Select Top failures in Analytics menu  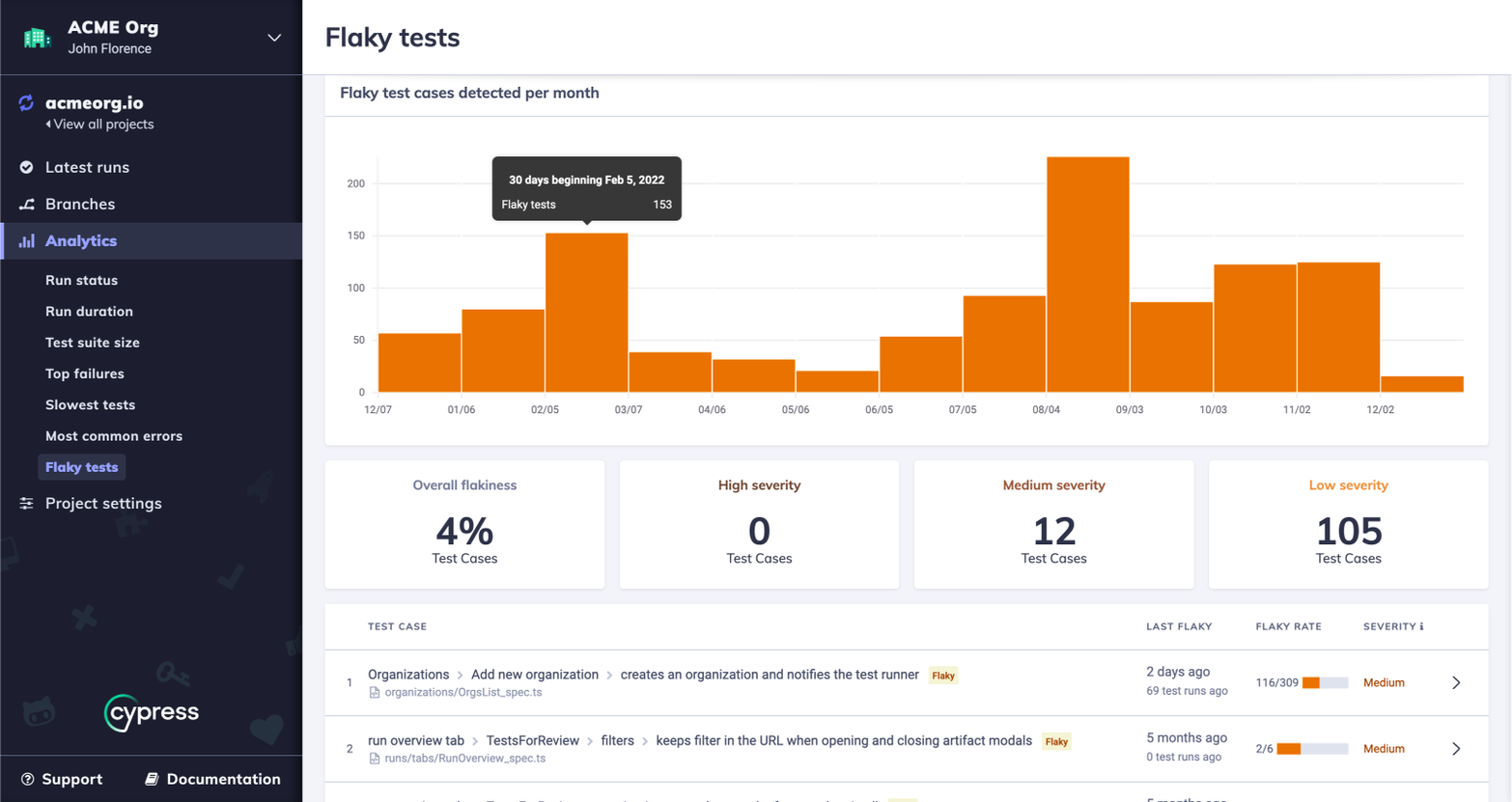coord(84,373)
